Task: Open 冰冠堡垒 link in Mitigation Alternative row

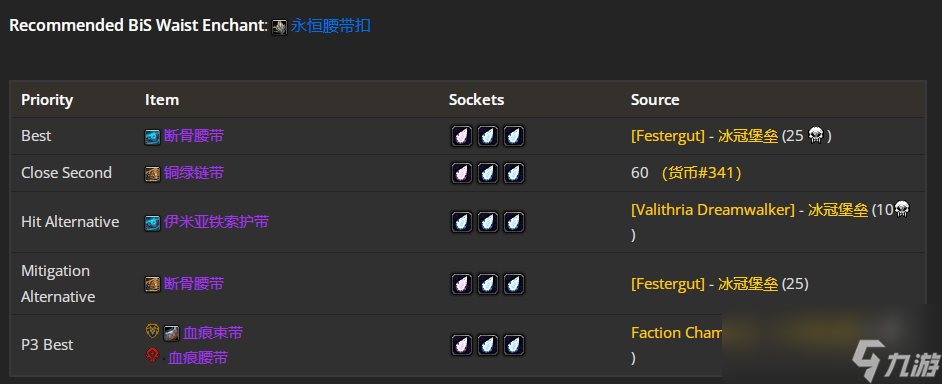Action: [748, 284]
